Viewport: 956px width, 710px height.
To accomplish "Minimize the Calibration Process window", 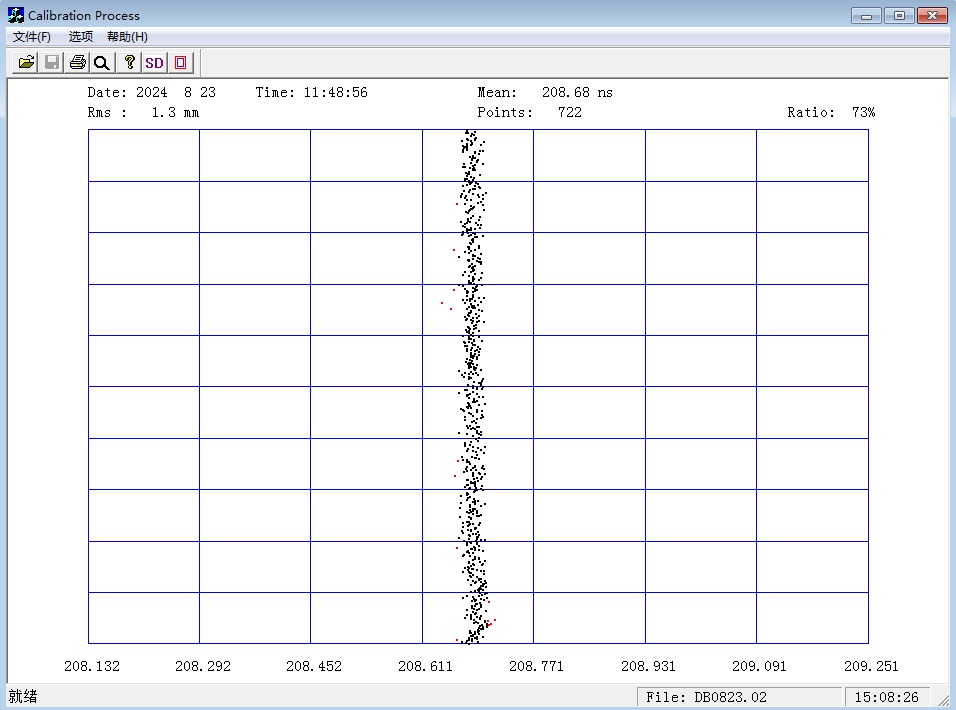I will (866, 16).
